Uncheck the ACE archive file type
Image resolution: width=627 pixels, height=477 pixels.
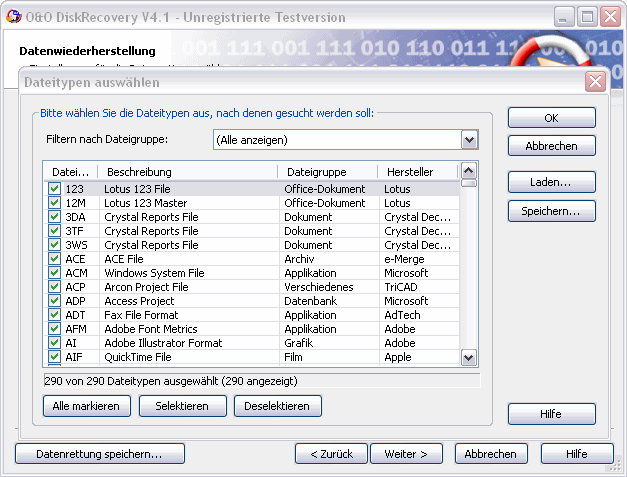54,258
